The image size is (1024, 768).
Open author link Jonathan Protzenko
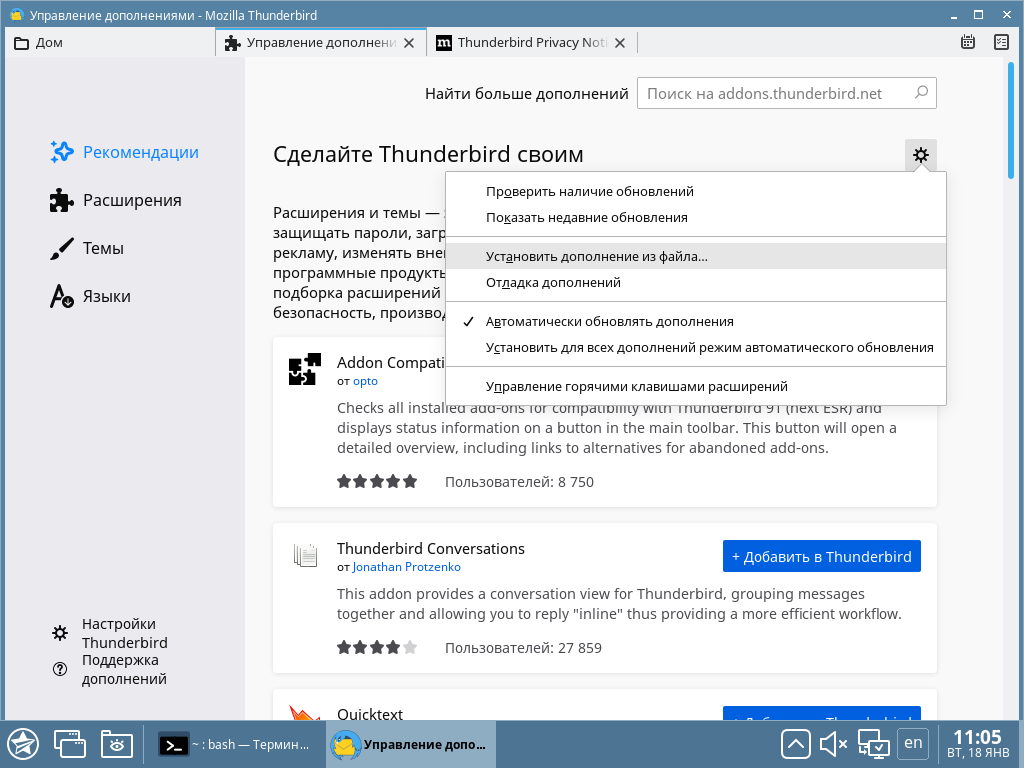(x=406, y=567)
